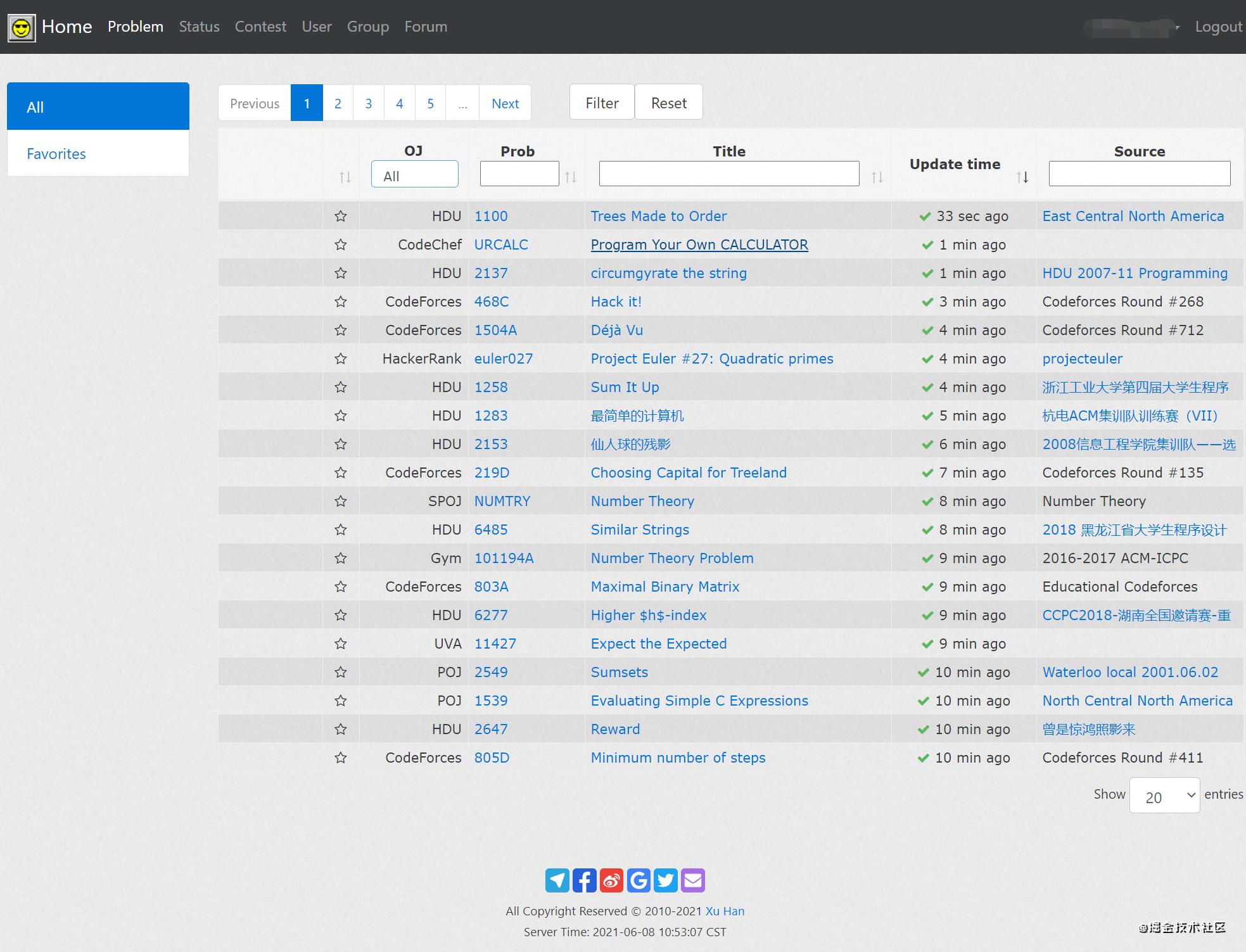This screenshot has height=952, width=1246.
Task: Focus the Title filter field
Action: (729, 174)
